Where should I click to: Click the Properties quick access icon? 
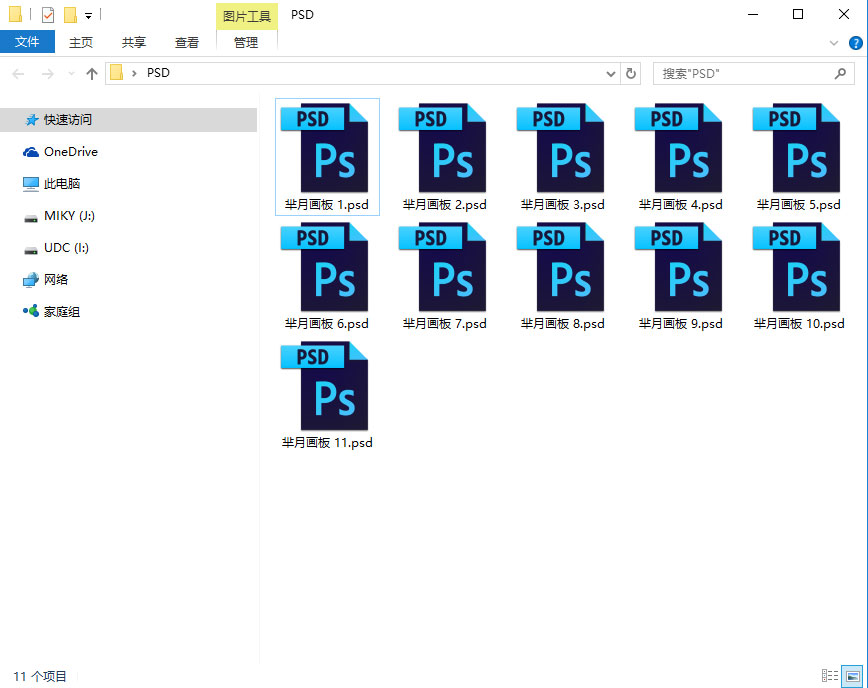coord(48,14)
